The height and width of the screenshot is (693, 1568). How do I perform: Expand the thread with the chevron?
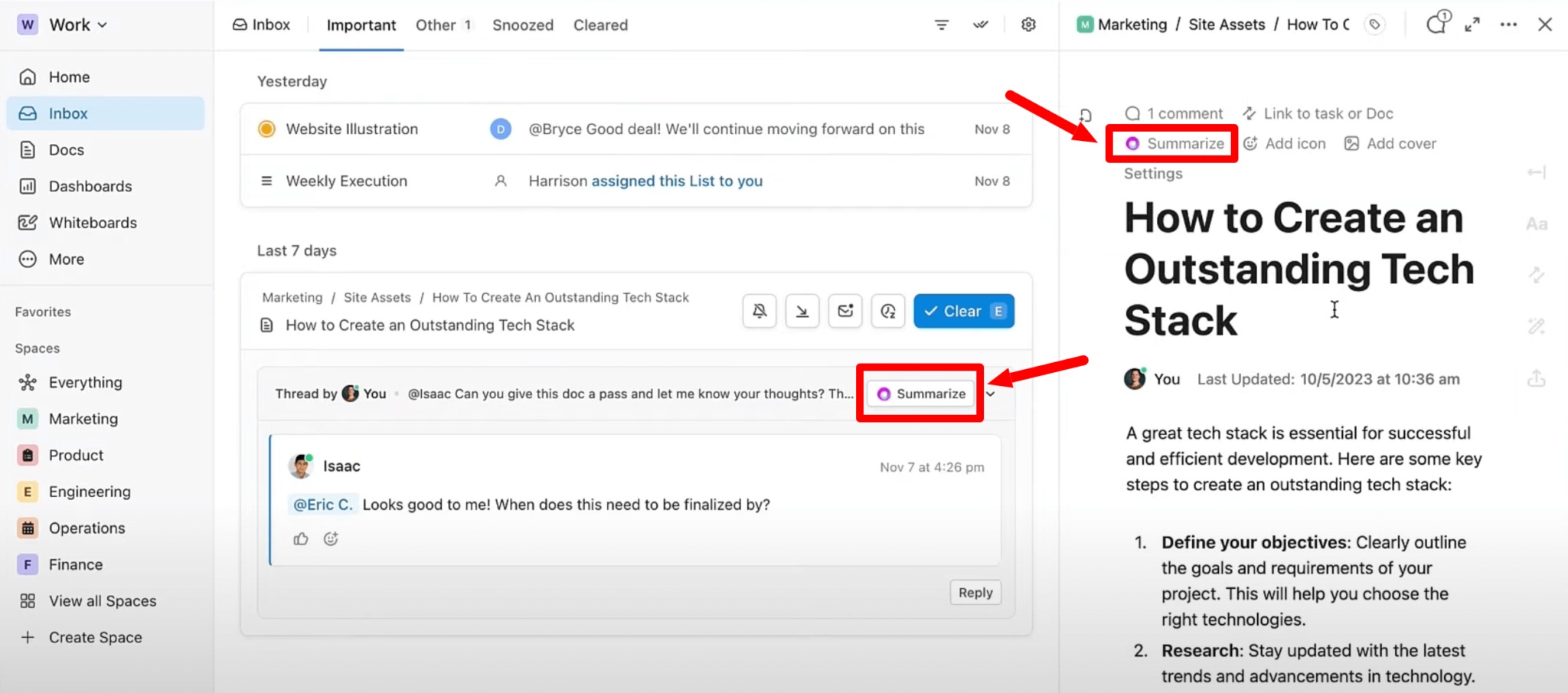click(x=991, y=394)
